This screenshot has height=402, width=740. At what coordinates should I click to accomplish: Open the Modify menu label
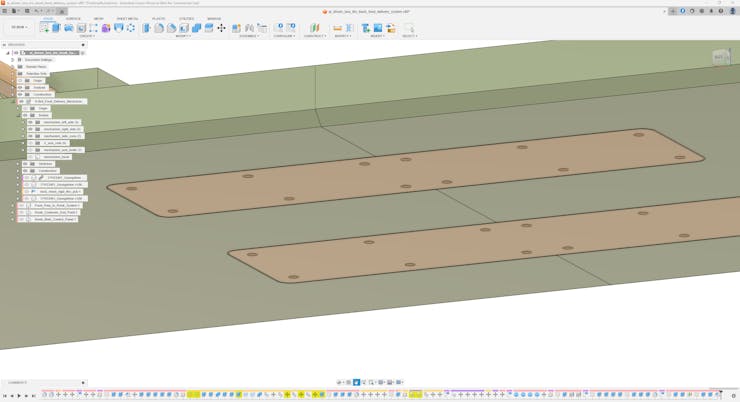(183, 36)
